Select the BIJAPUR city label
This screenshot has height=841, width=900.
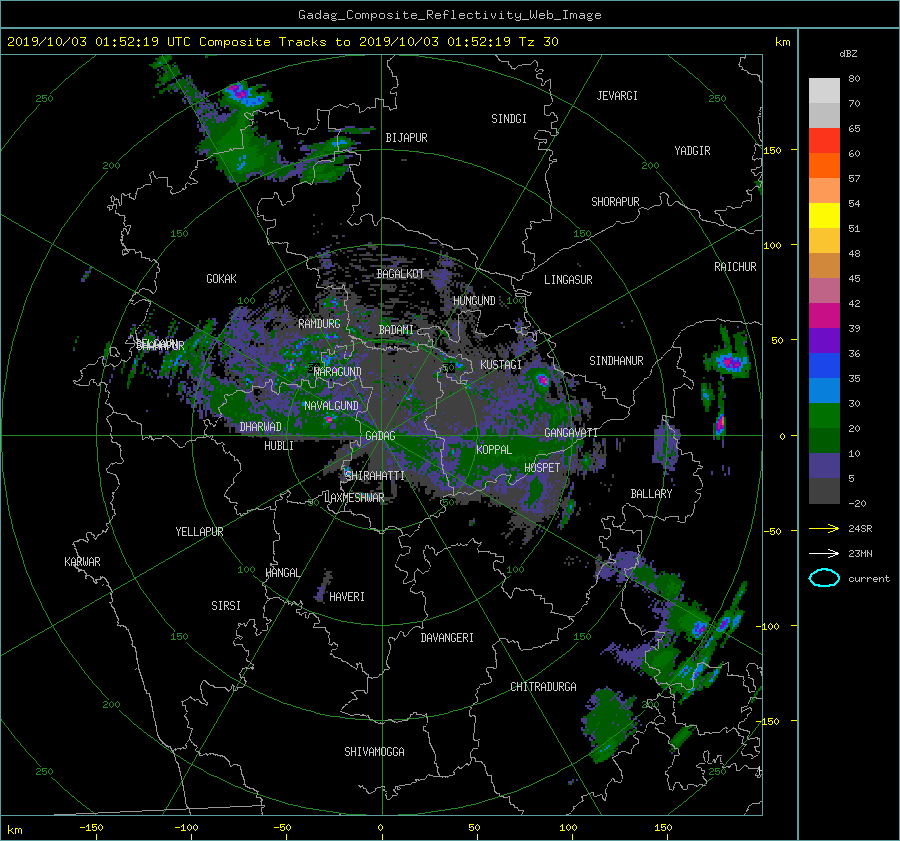(406, 138)
